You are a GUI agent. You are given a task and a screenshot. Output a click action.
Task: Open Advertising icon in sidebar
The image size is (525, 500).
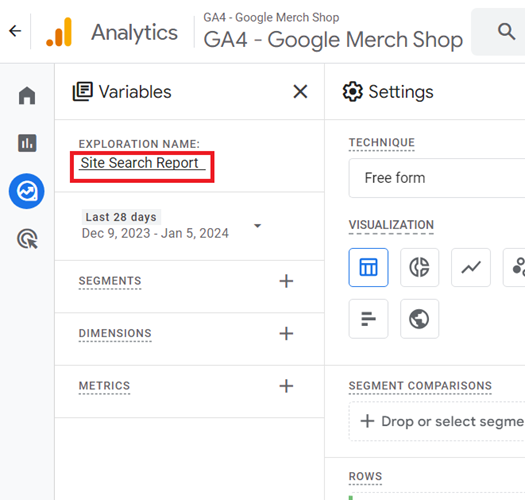(27, 239)
